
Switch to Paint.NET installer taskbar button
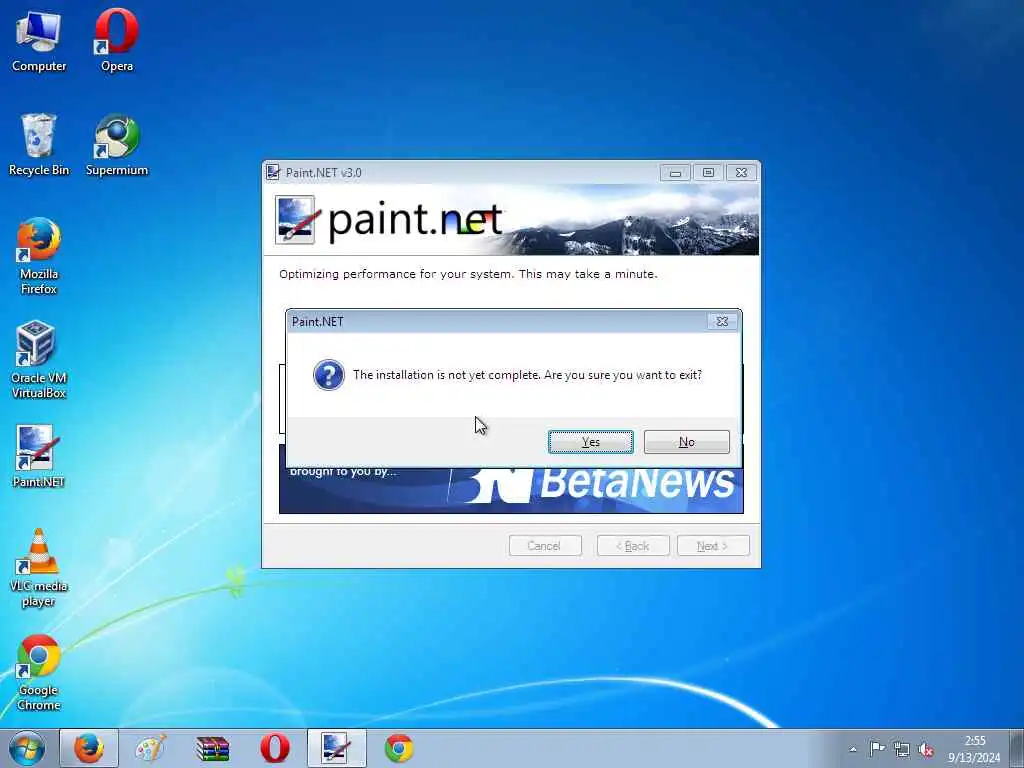point(337,748)
